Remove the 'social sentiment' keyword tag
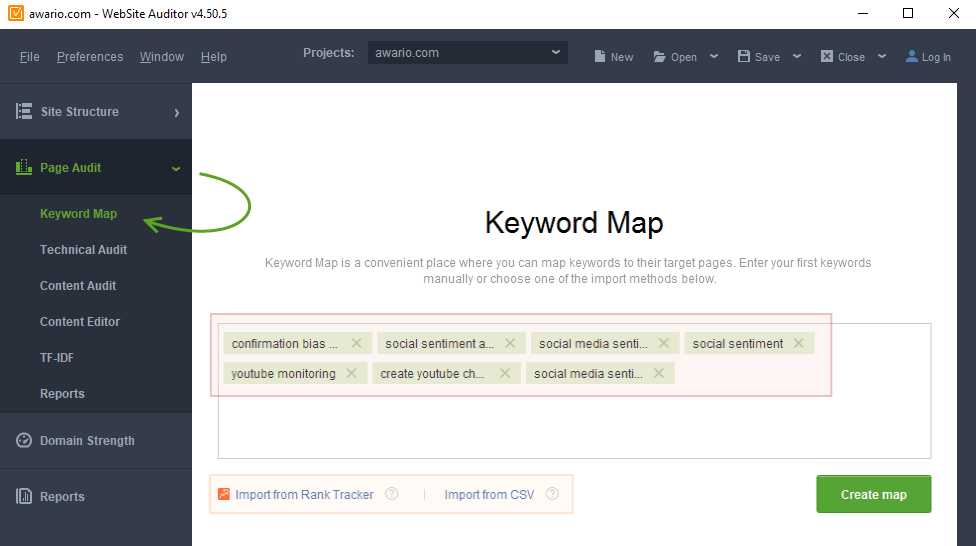976x546 pixels. (799, 343)
